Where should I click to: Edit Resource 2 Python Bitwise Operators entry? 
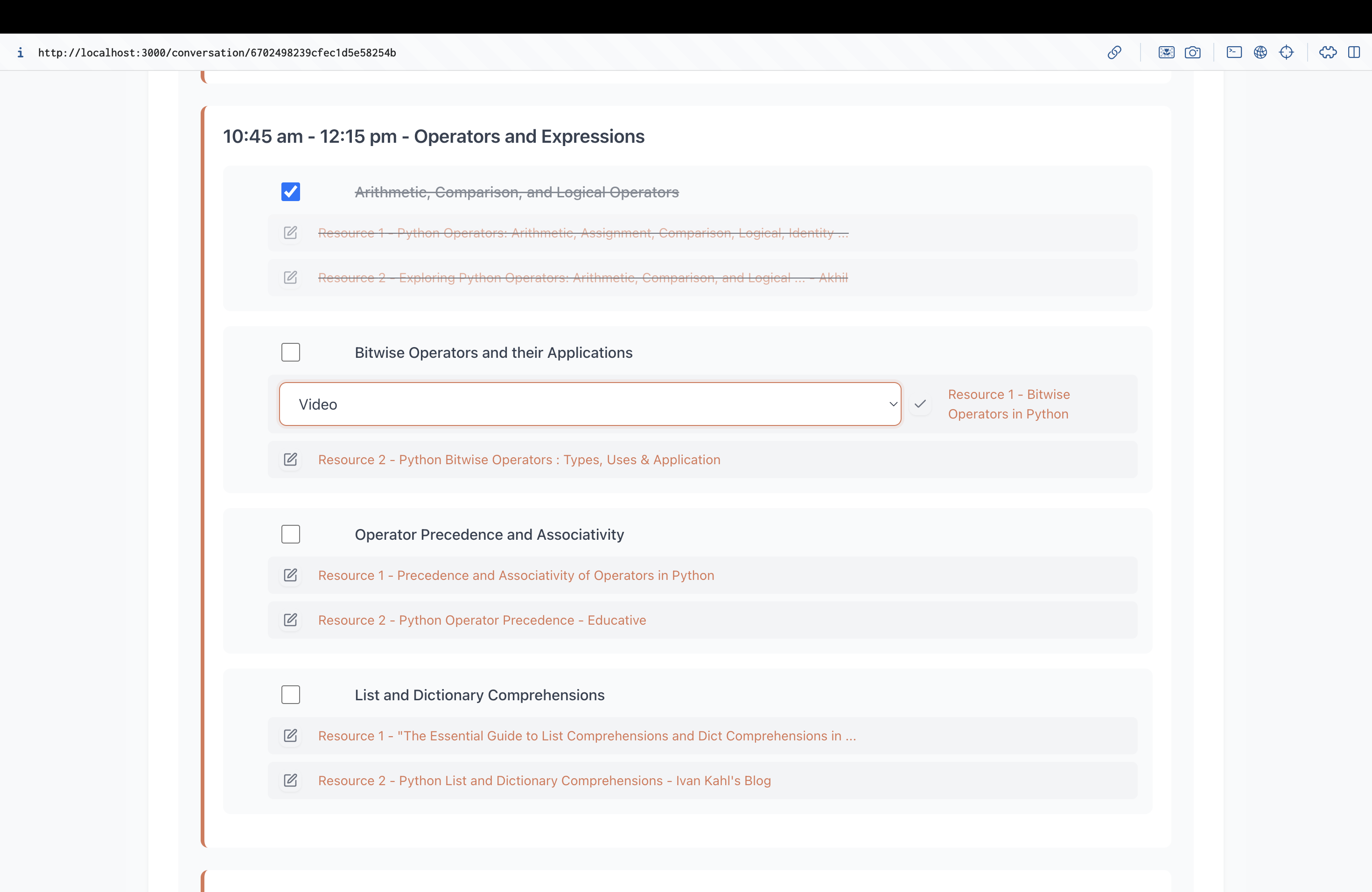[x=291, y=459]
